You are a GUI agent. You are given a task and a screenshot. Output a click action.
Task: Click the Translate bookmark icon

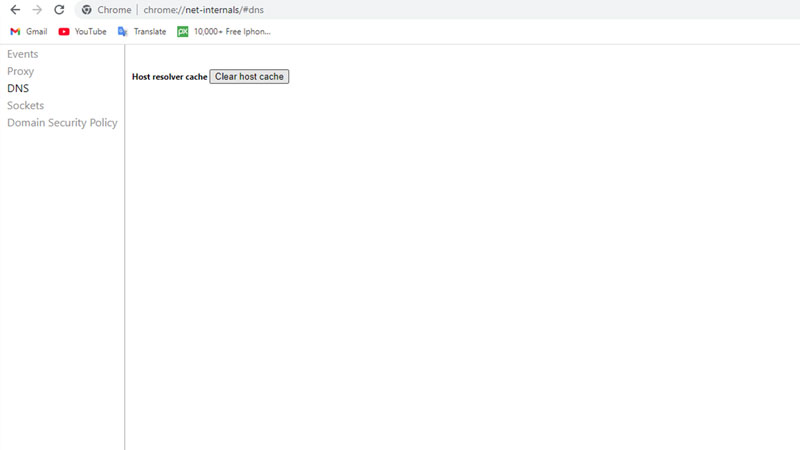122,32
